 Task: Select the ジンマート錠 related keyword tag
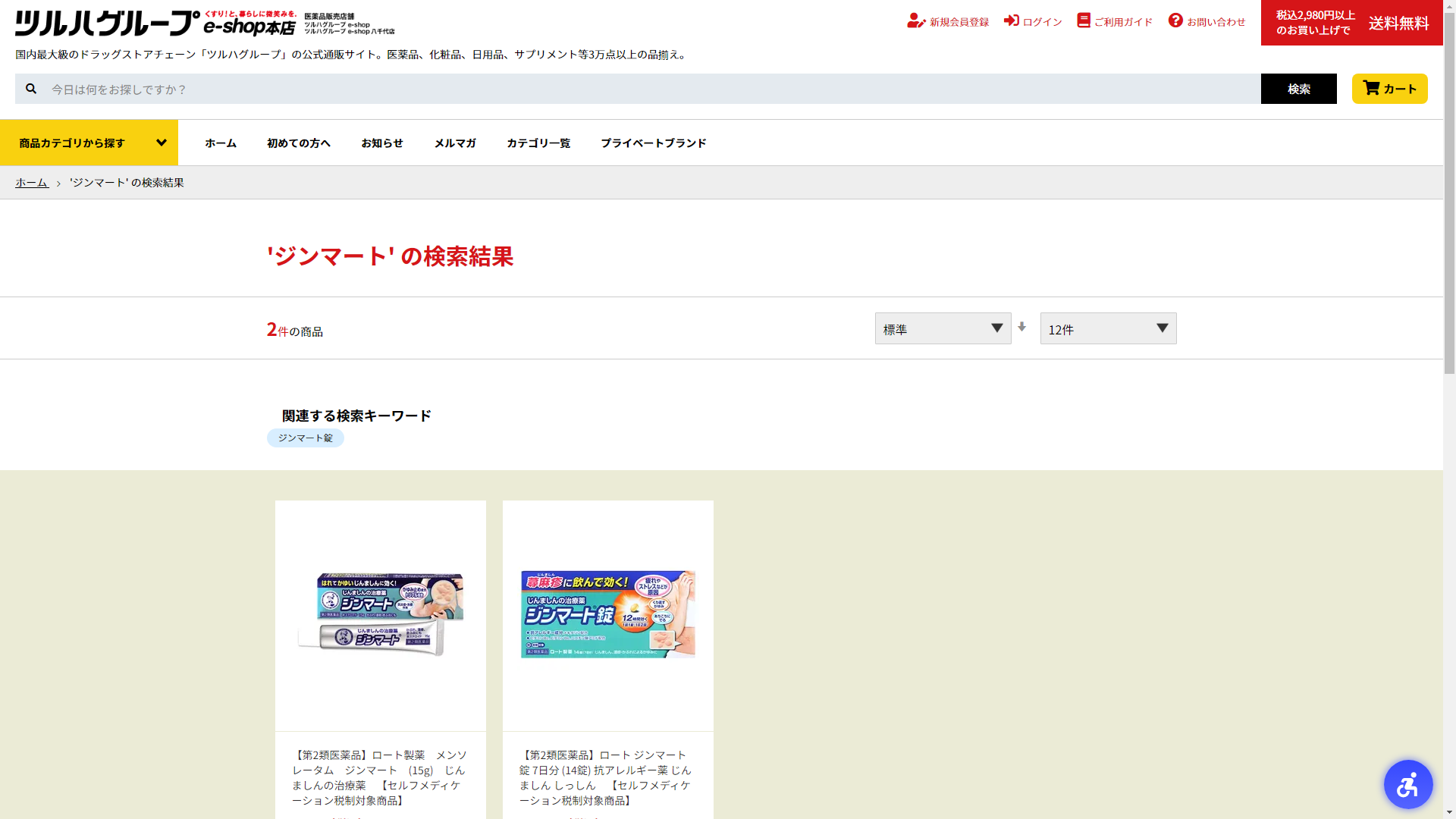(305, 438)
